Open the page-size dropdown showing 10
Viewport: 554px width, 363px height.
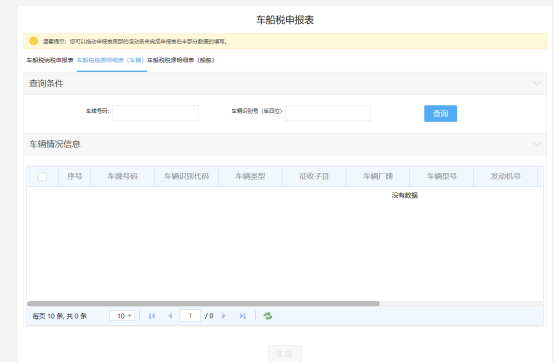point(122,316)
